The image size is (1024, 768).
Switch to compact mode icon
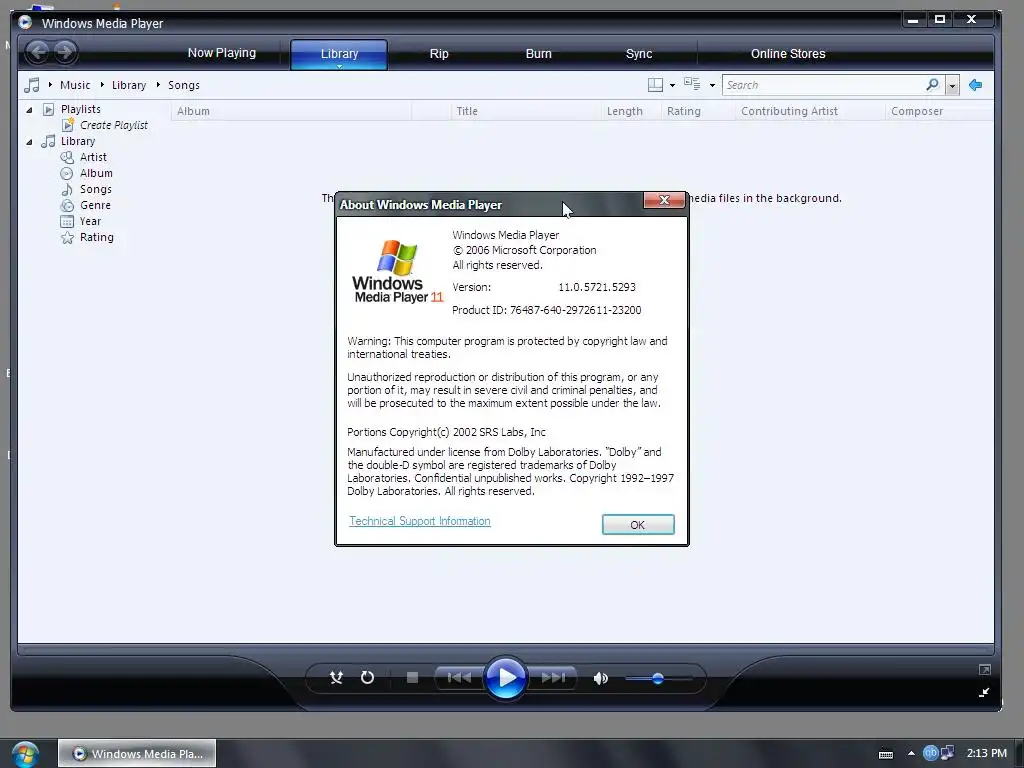pos(984,692)
